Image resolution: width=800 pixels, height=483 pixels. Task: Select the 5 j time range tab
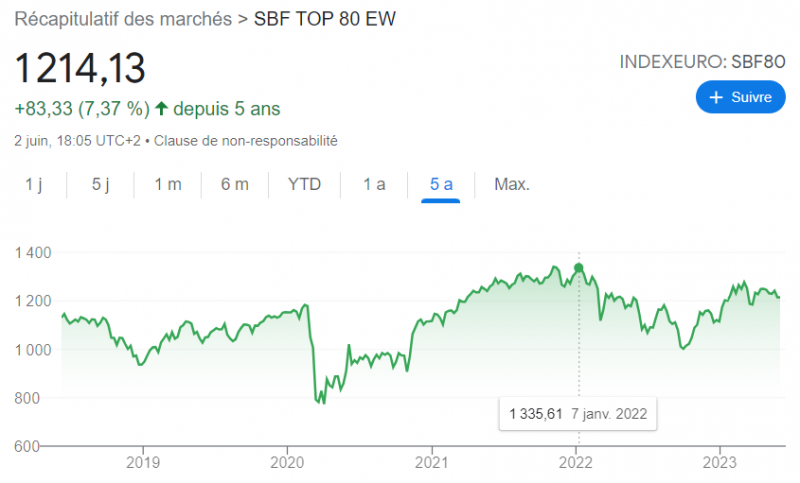(100, 184)
